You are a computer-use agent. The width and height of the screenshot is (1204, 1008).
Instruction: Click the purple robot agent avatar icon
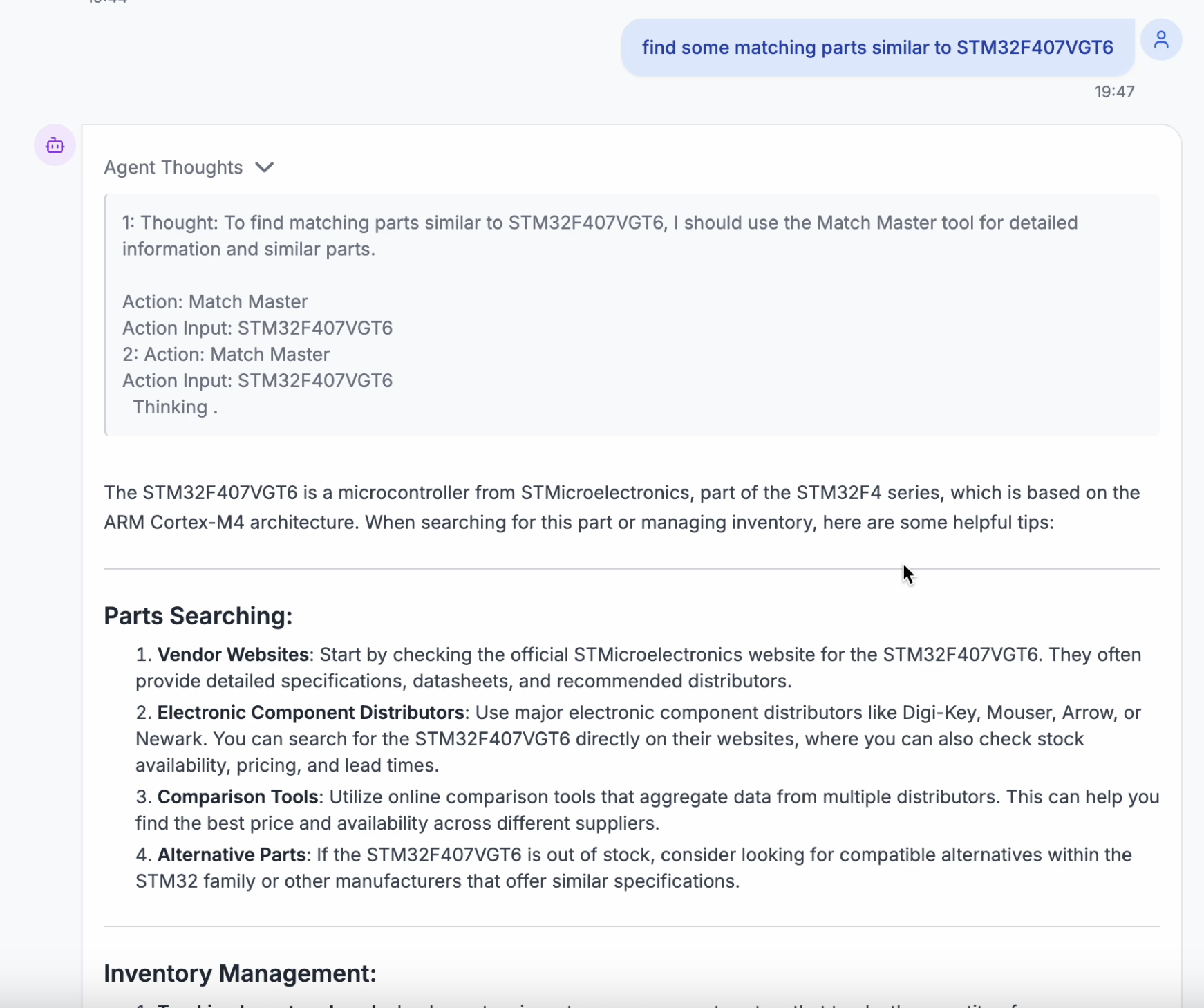[55, 145]
